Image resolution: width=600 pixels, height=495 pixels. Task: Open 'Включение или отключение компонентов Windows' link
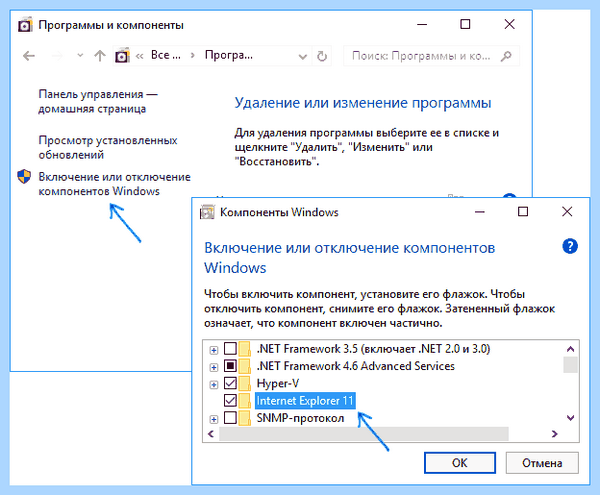[x=114, y=184]
